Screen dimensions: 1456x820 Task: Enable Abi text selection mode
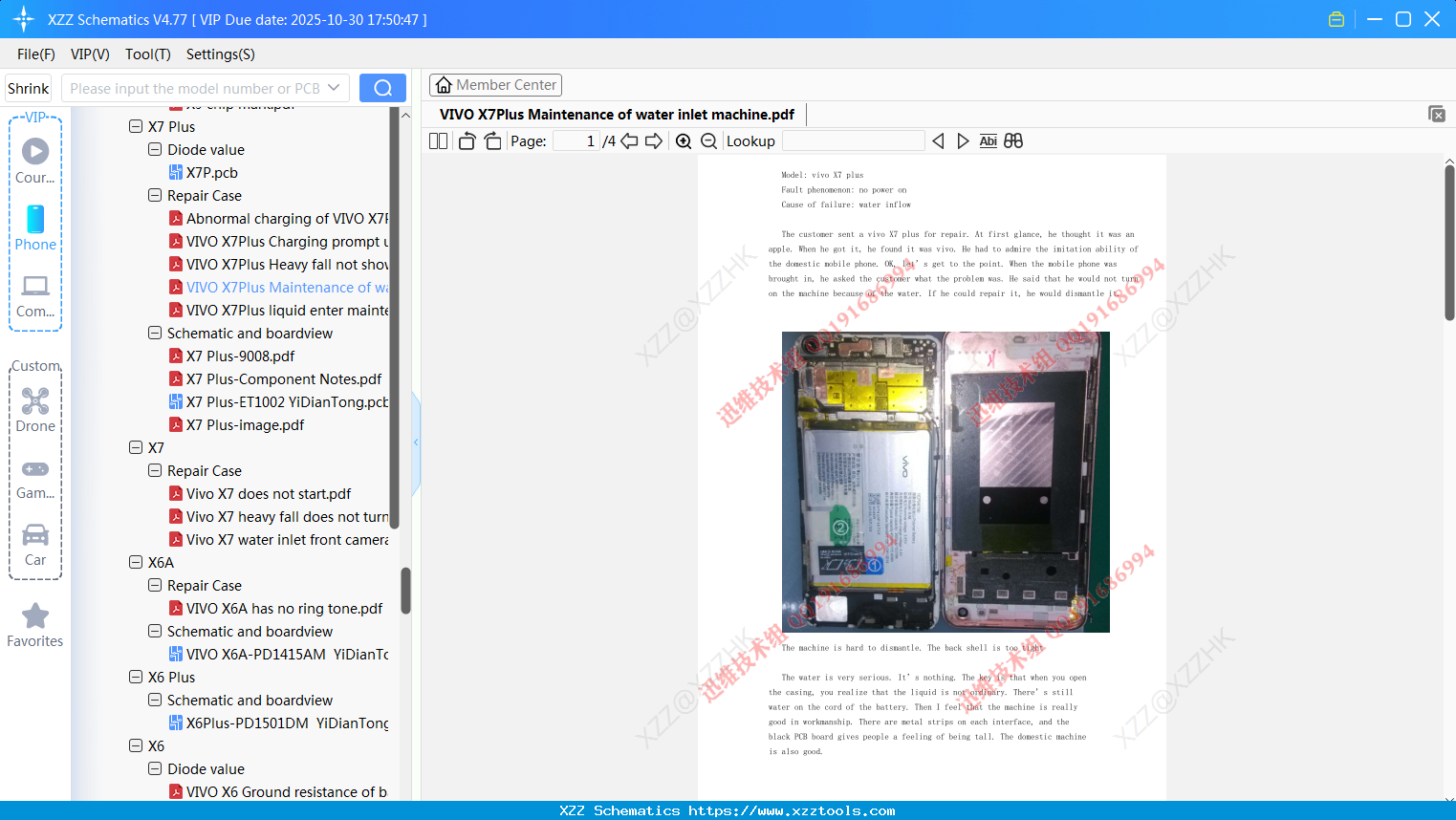(x=988, y=140)
